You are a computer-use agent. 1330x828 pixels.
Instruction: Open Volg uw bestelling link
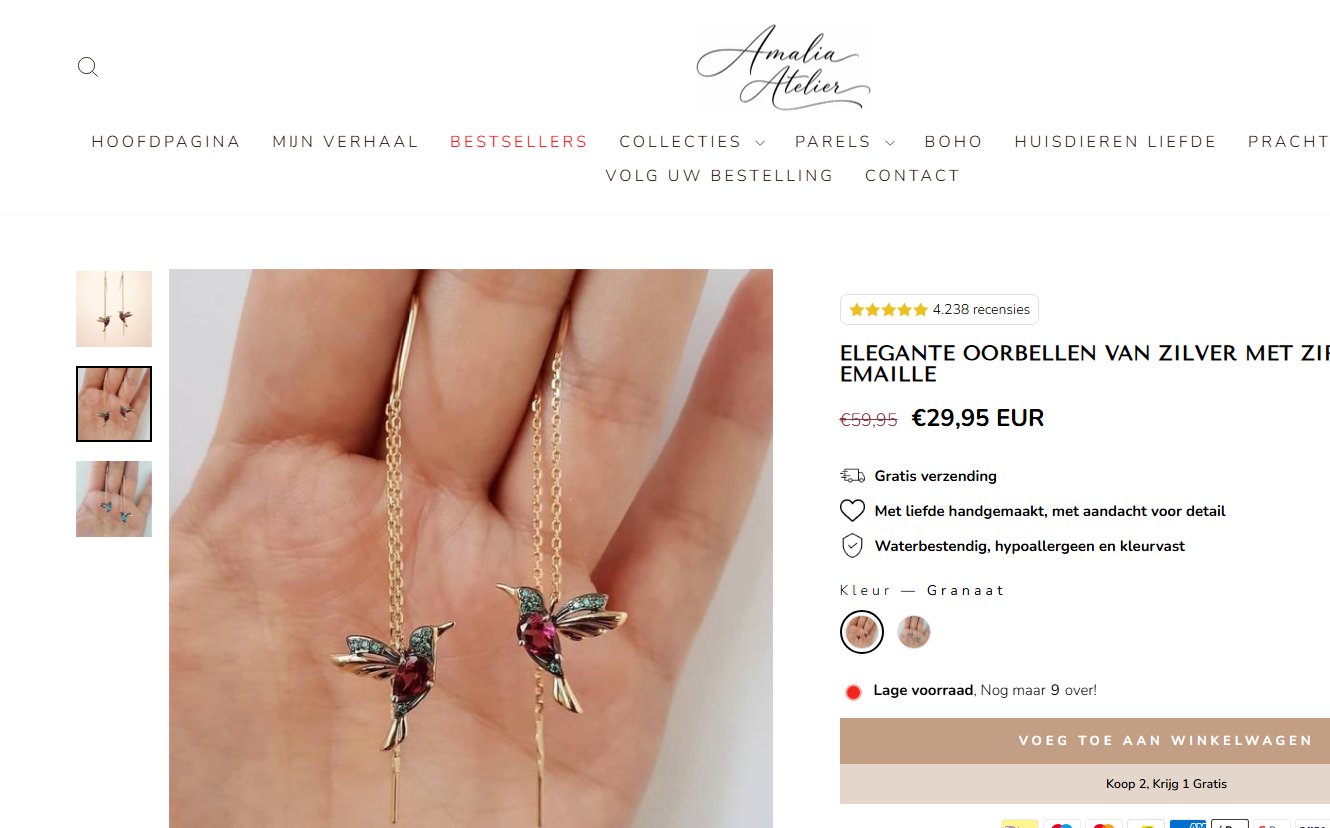pyautogui.click(x=719, y=176)
